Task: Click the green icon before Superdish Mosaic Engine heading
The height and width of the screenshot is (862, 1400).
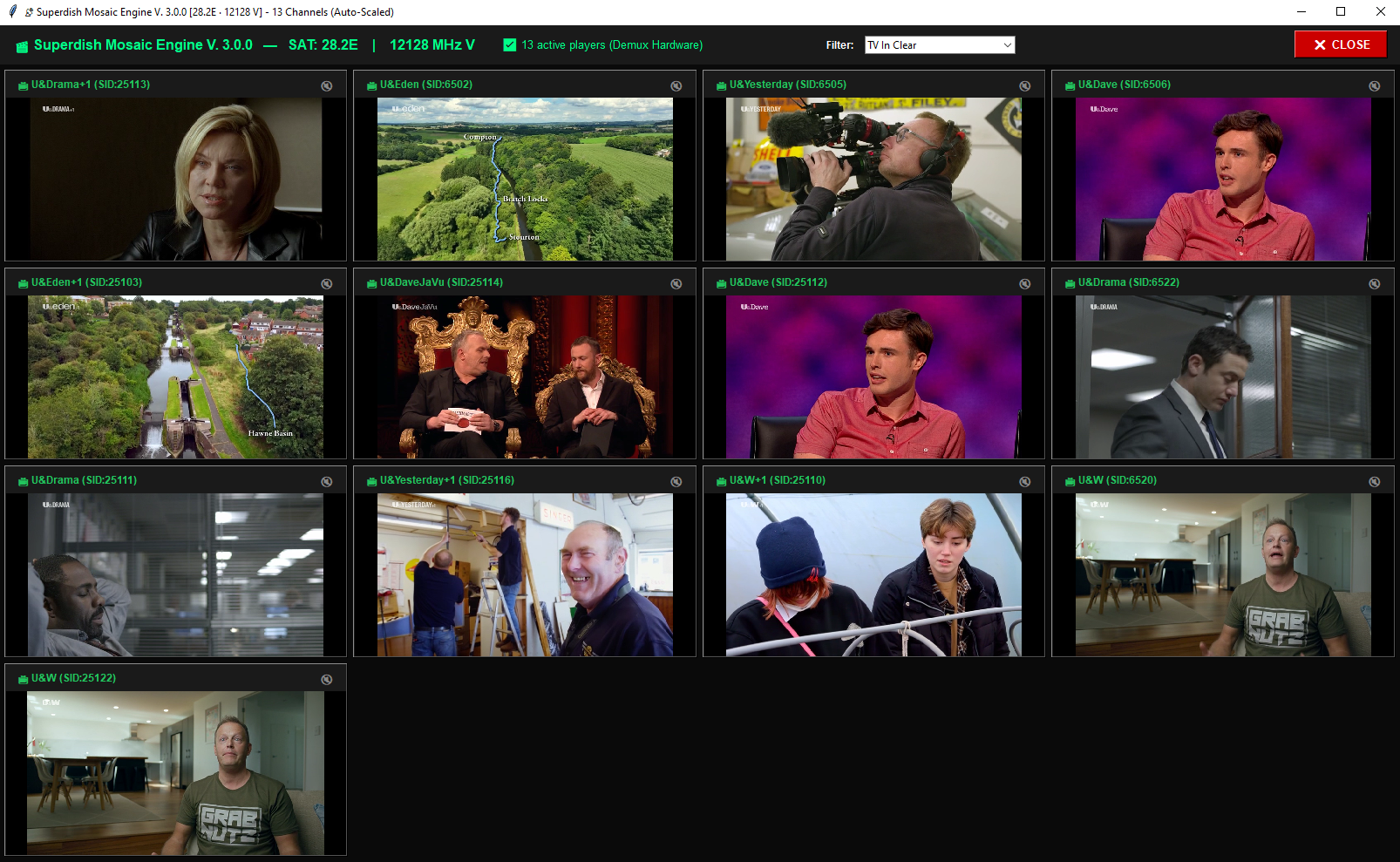Action: coord(22,46)
